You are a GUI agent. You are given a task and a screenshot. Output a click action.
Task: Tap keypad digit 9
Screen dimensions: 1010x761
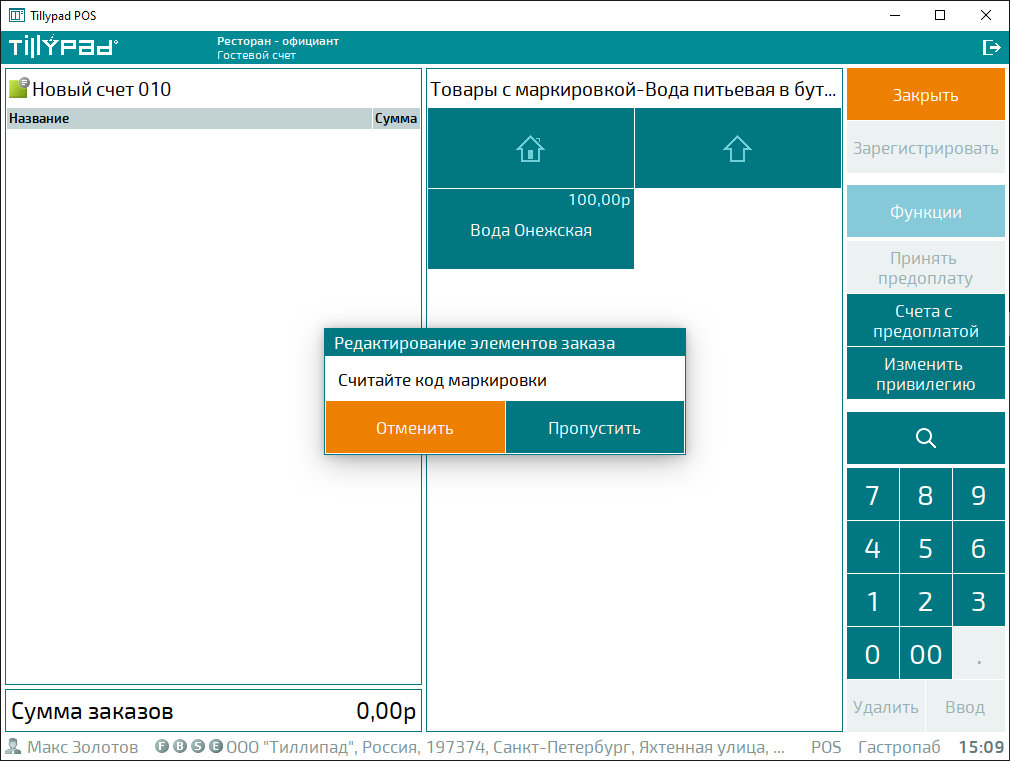tap(978, 495)
